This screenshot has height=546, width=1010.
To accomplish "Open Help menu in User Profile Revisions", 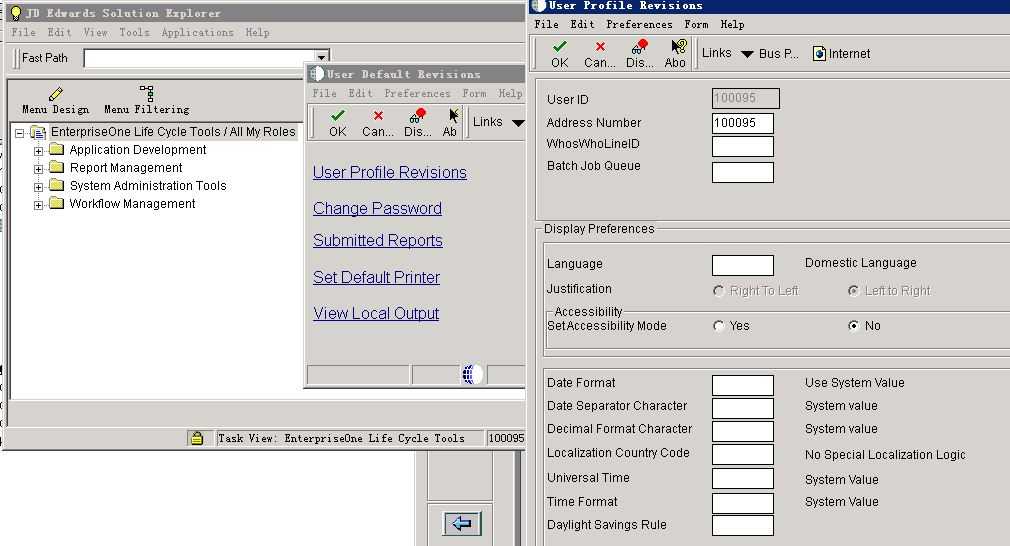I will pyautogui.click(x=732, y=24).
